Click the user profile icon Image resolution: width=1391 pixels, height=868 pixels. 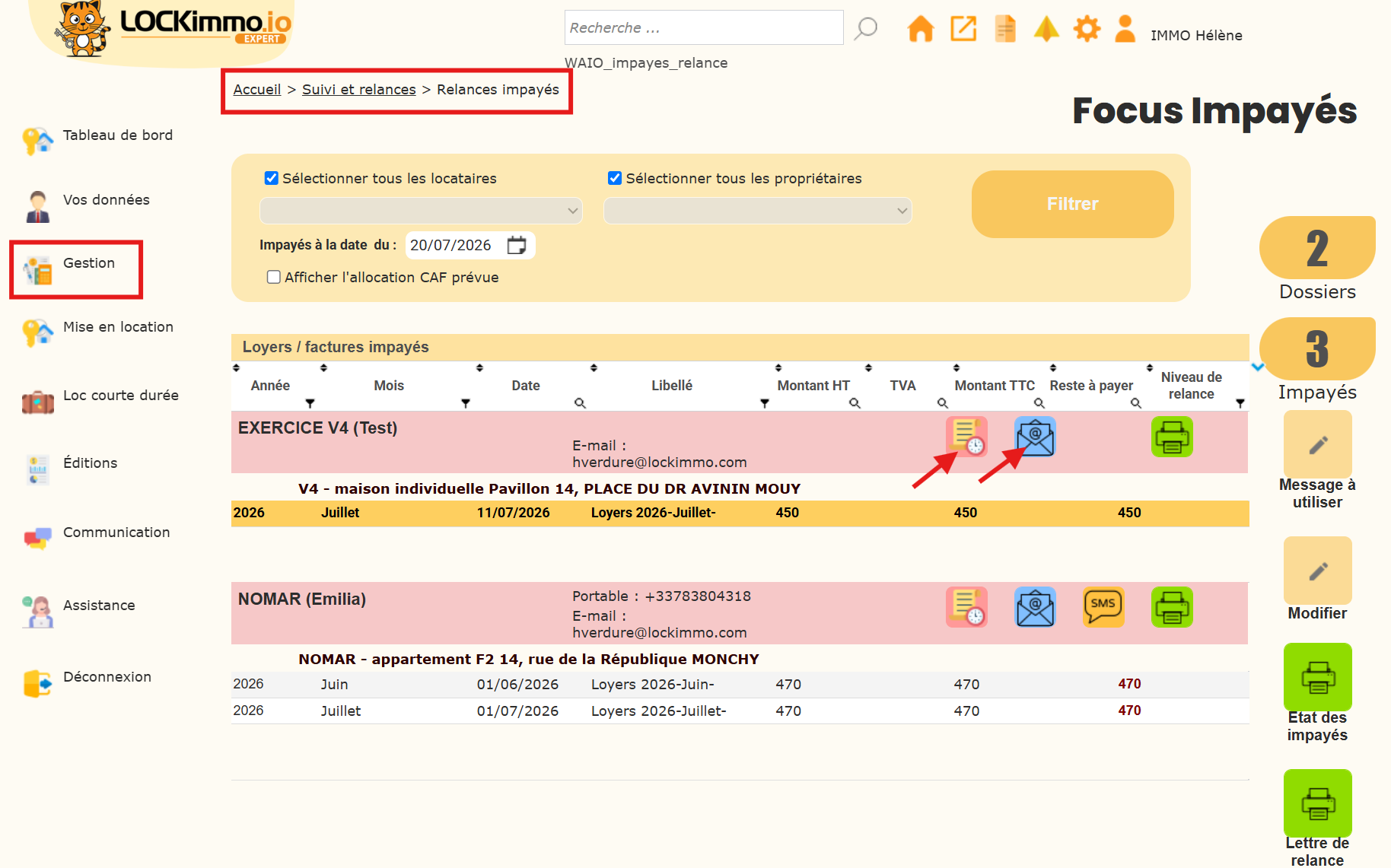click(x=1125, y=29)
